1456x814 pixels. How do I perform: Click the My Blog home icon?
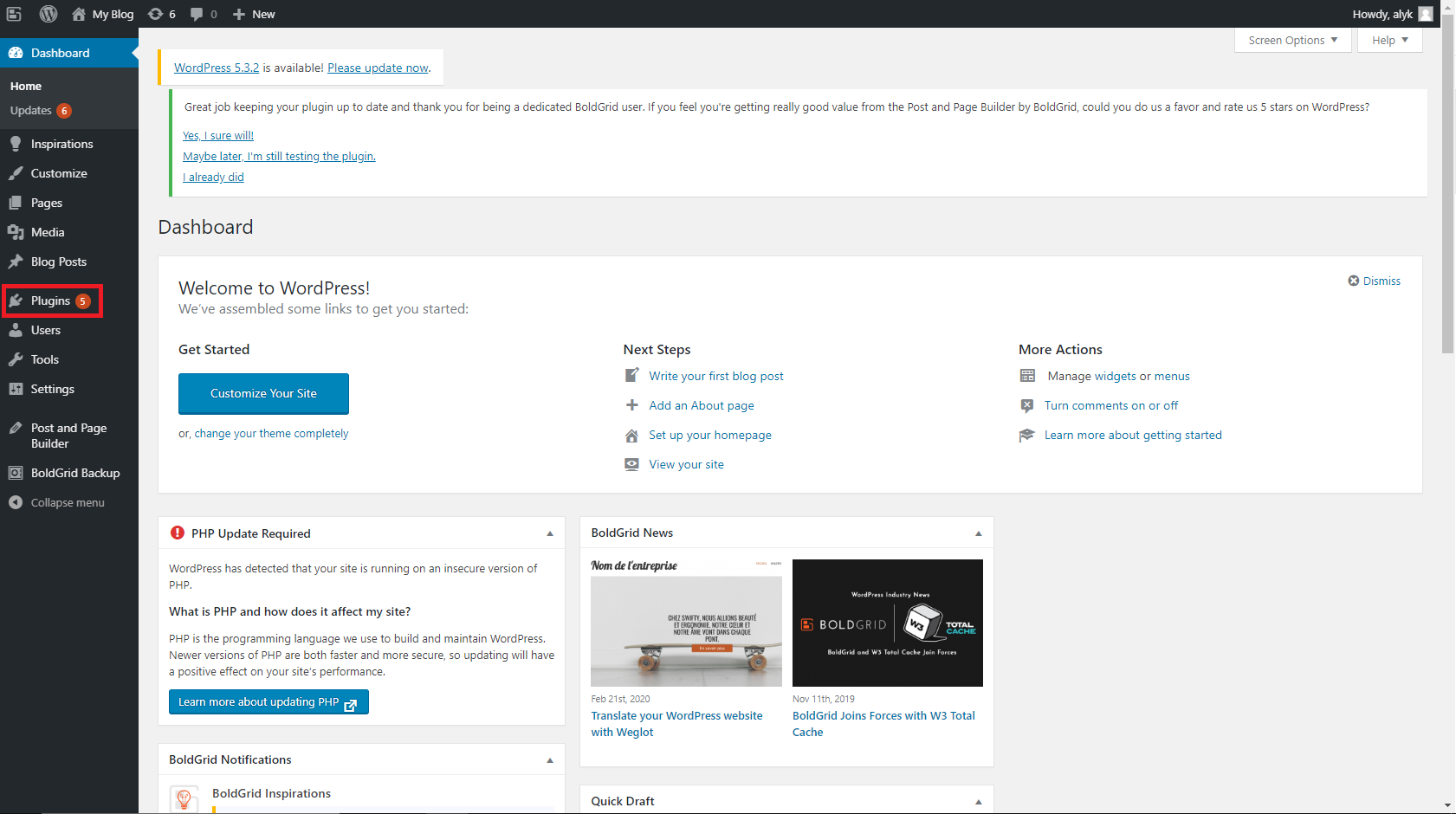(x=79, y=14)
